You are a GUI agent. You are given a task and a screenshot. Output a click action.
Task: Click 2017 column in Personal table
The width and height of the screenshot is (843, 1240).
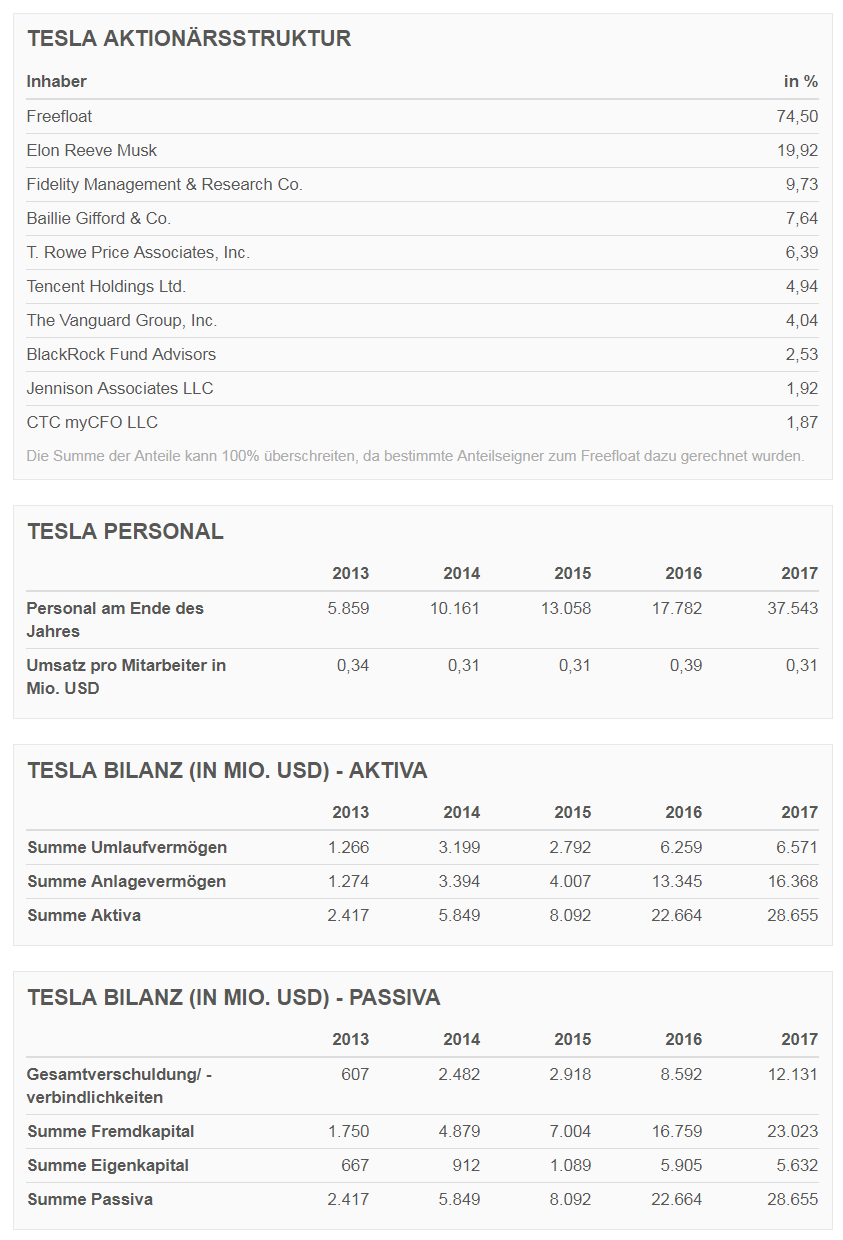click(799, 573)
